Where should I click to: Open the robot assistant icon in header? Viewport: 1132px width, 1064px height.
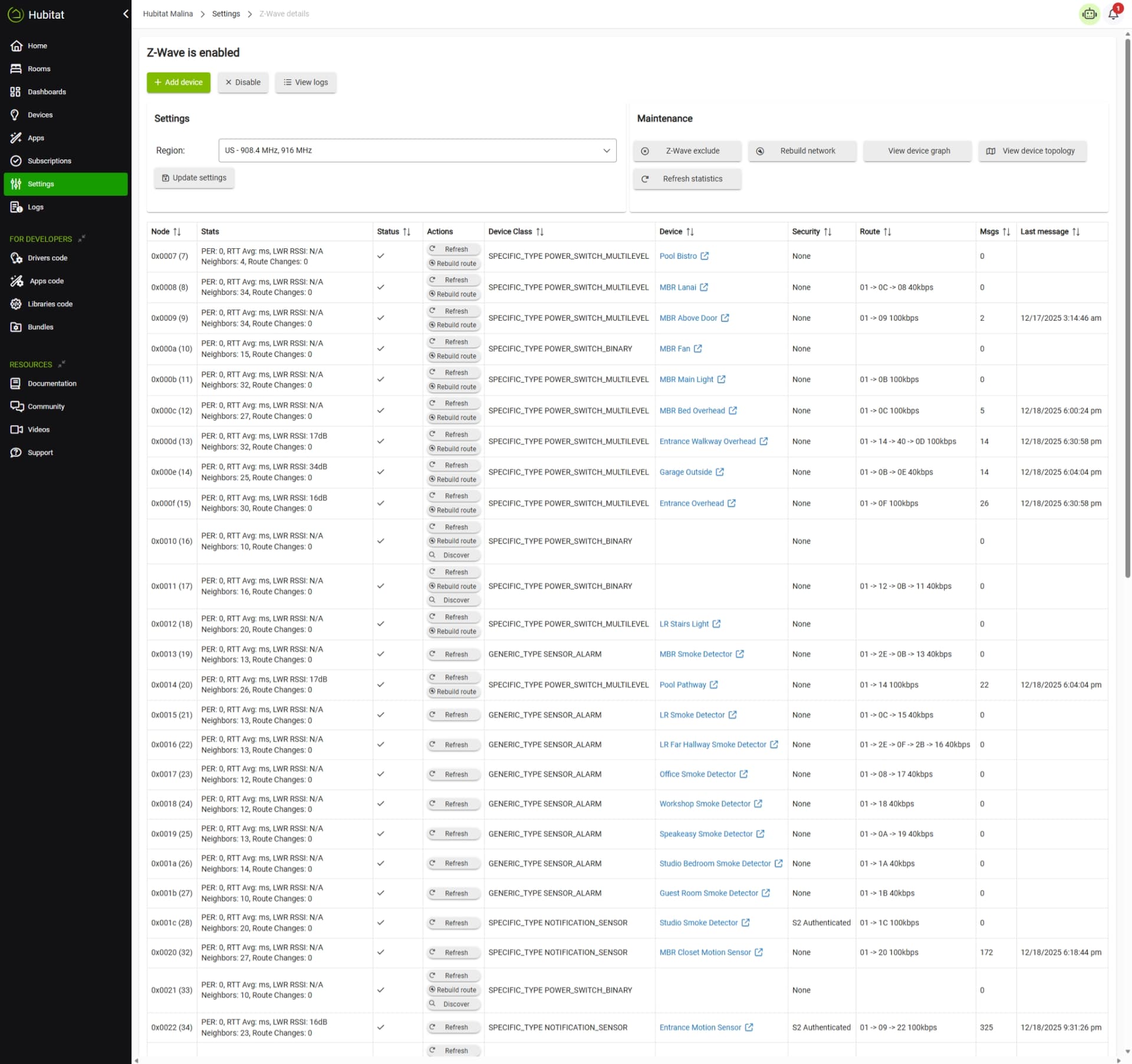click(1089, 14)
